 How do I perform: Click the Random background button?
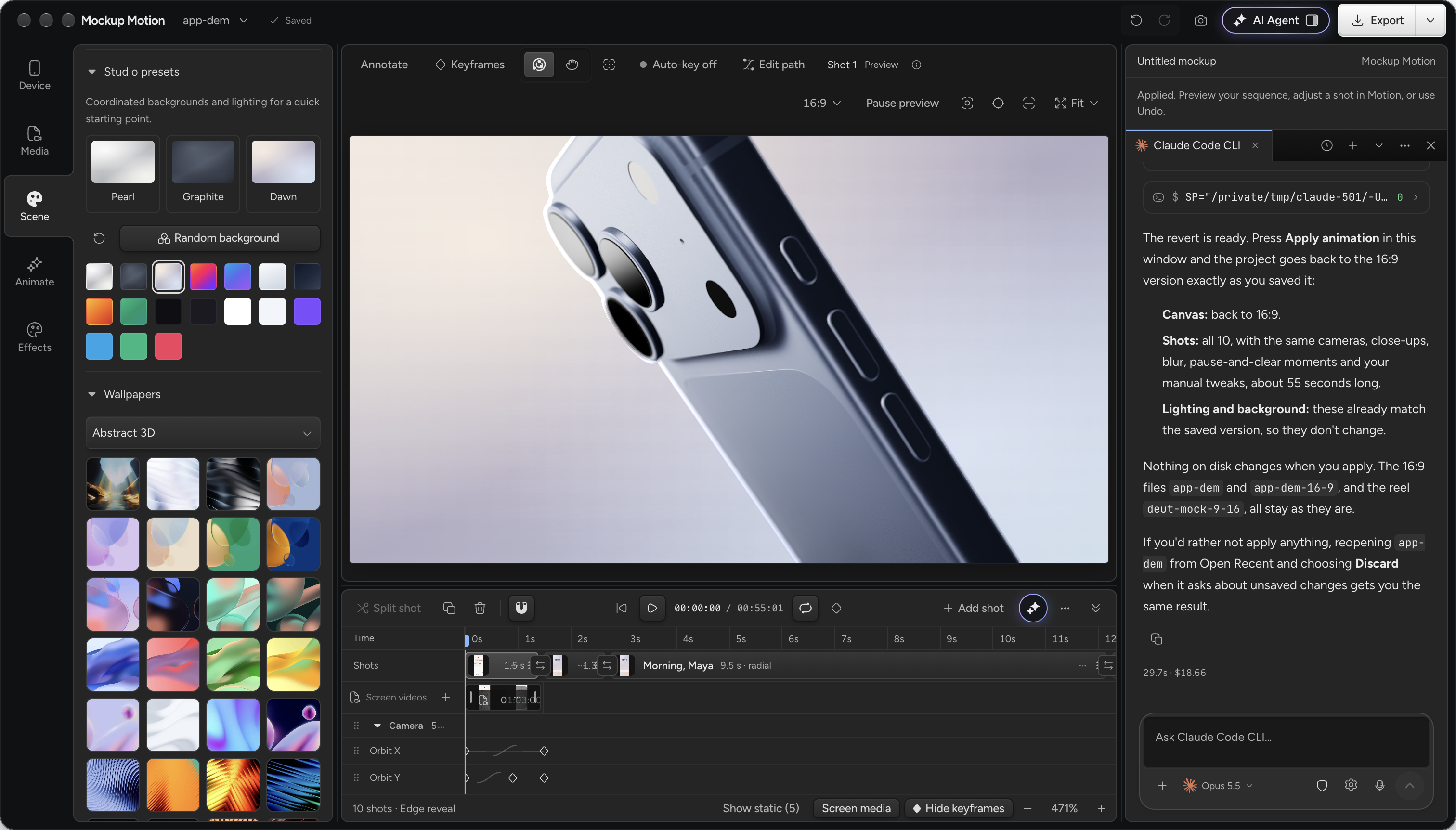coord(220,238)
